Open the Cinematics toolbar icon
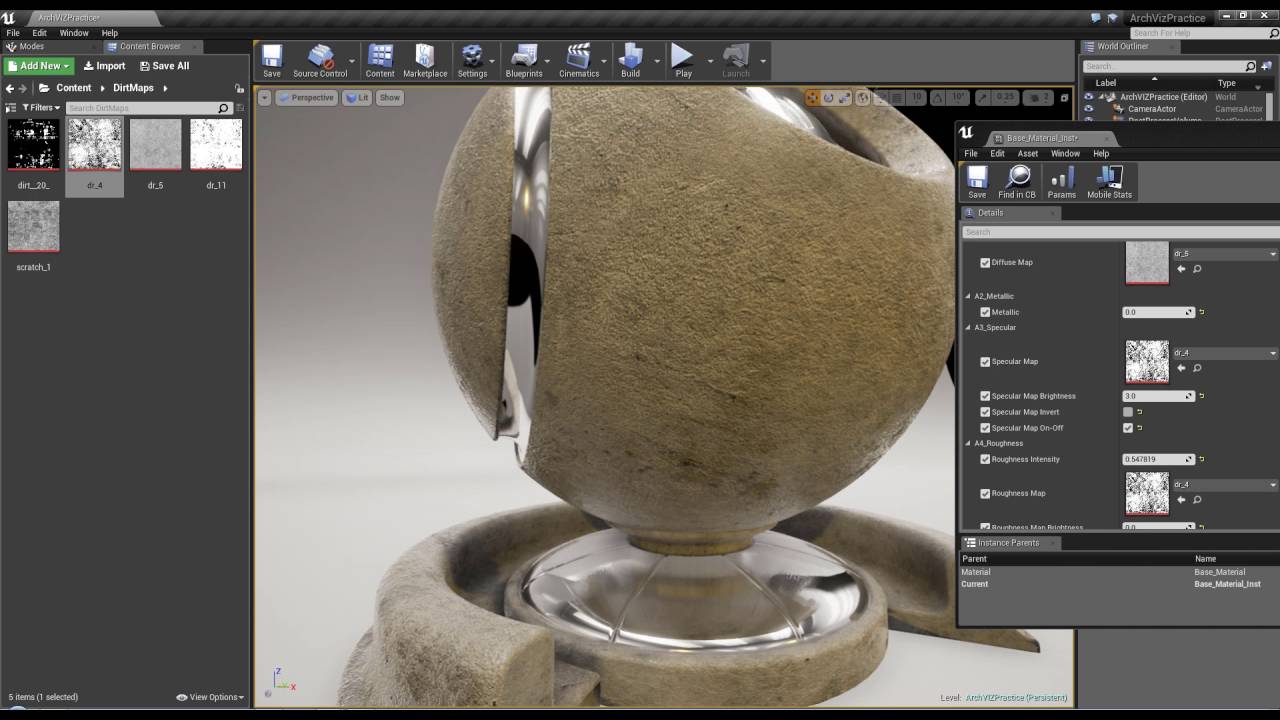1280x720 pixels. (x=579, y=61)
